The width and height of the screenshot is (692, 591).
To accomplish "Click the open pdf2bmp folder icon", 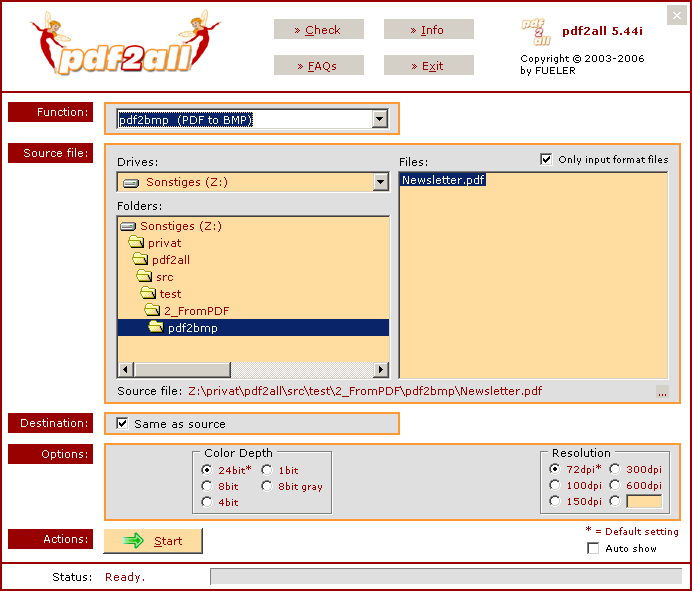I will 156,327.
